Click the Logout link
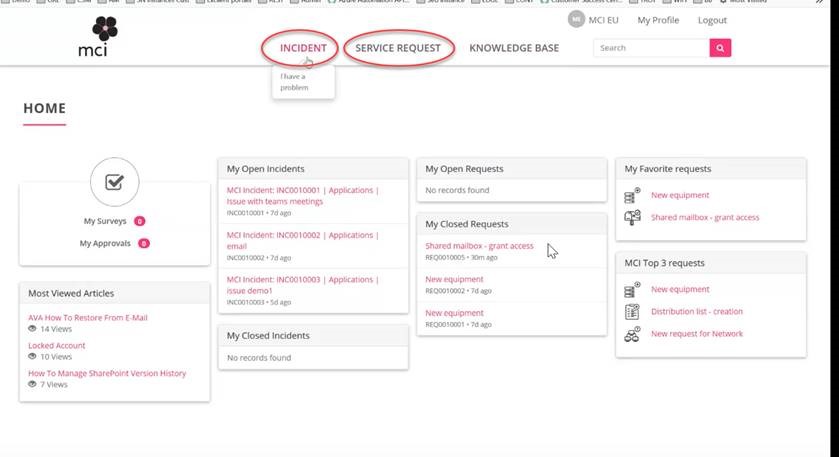The width and height of the screenshot is (839, 457). [x=712, y=20]
